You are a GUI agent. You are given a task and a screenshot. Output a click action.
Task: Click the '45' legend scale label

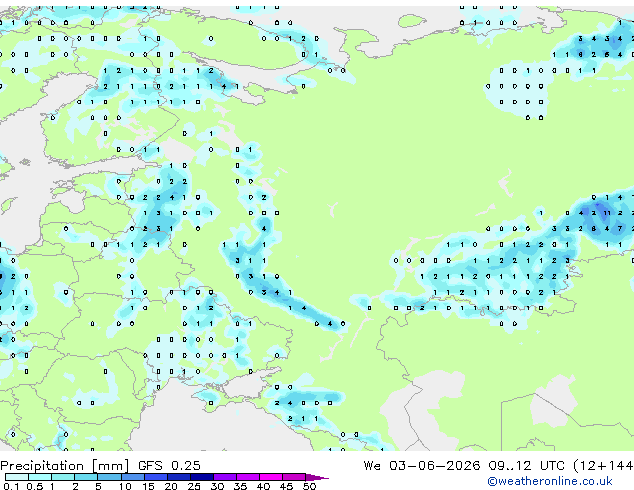click(x=286, y=486)
